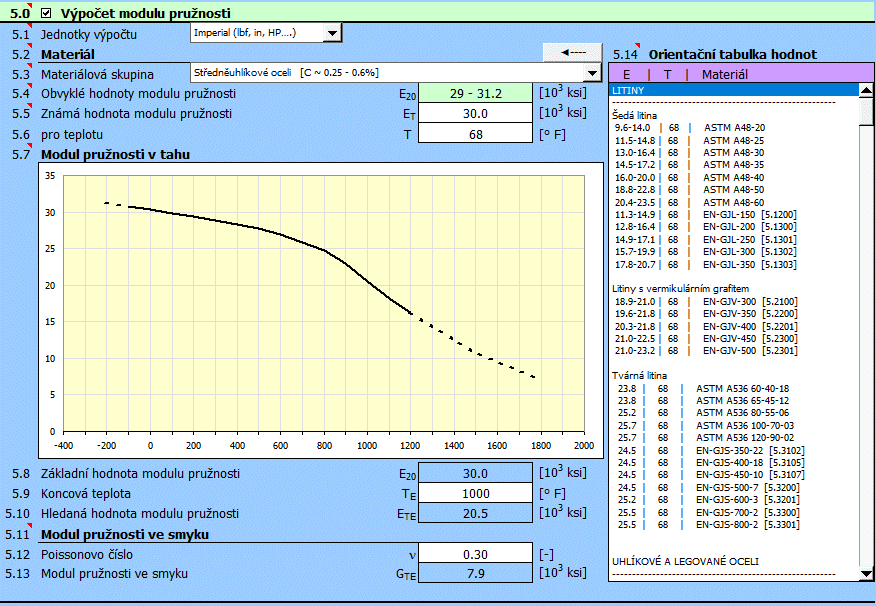Select ASTM A536 60-40-18 row
This screenshot has height=606, width=876.
pos(734,389)
